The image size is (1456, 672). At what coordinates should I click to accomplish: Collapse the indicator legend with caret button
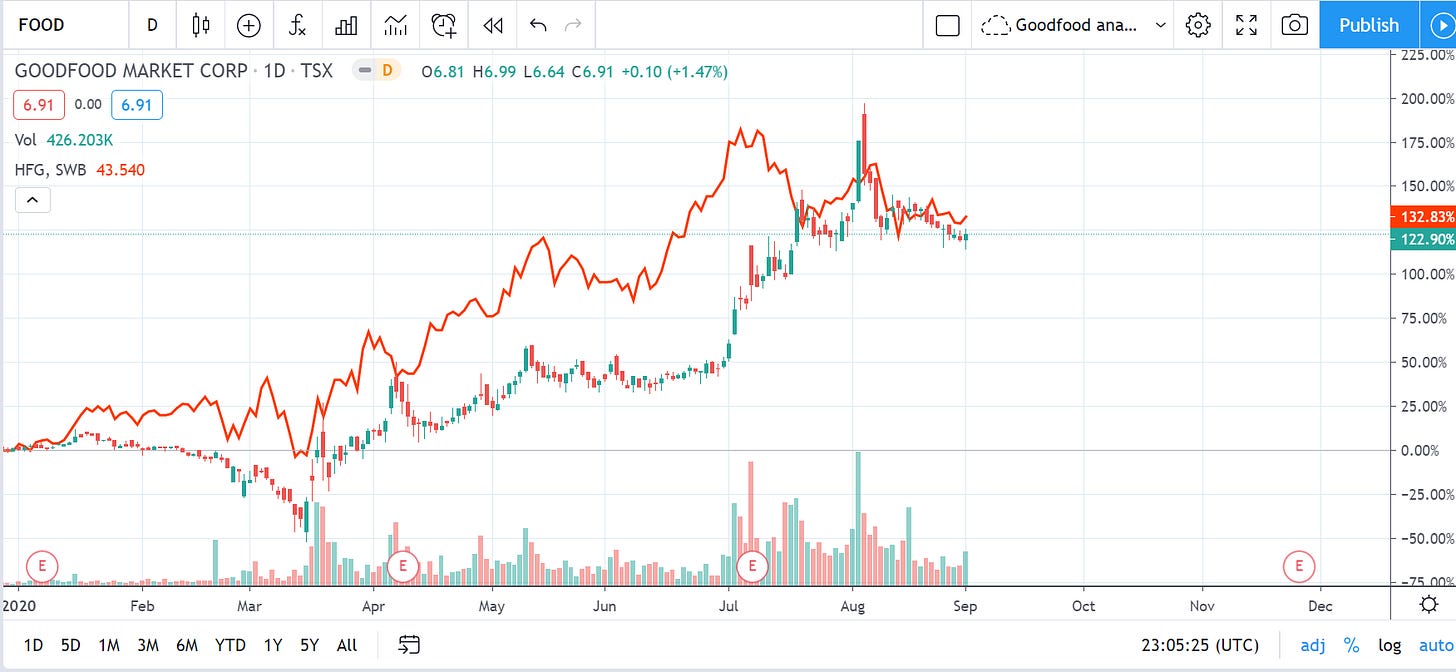point(32,200)
